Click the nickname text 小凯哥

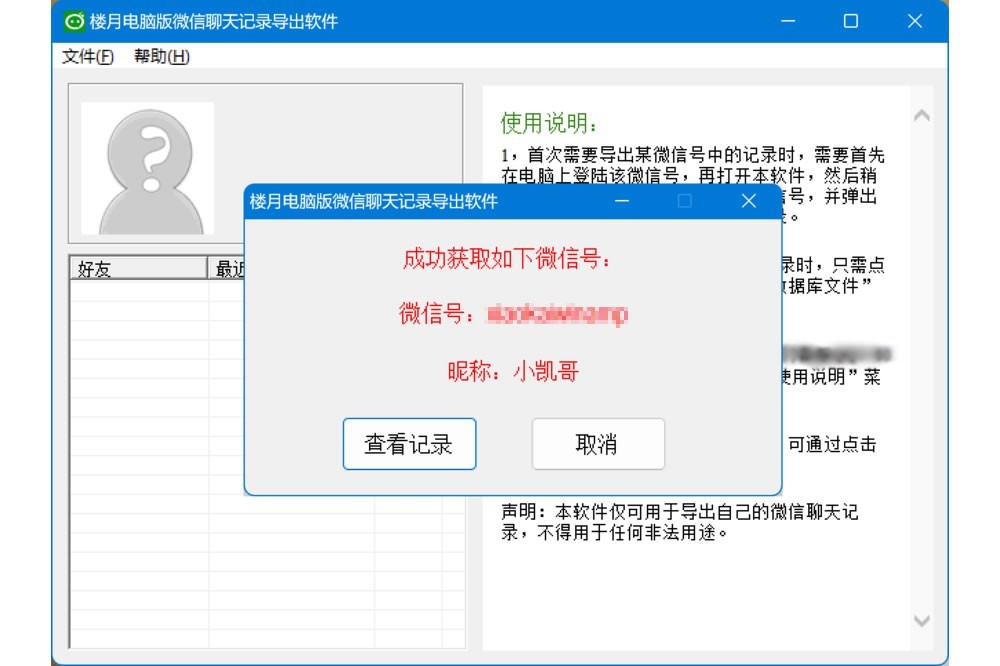point(546,372)
